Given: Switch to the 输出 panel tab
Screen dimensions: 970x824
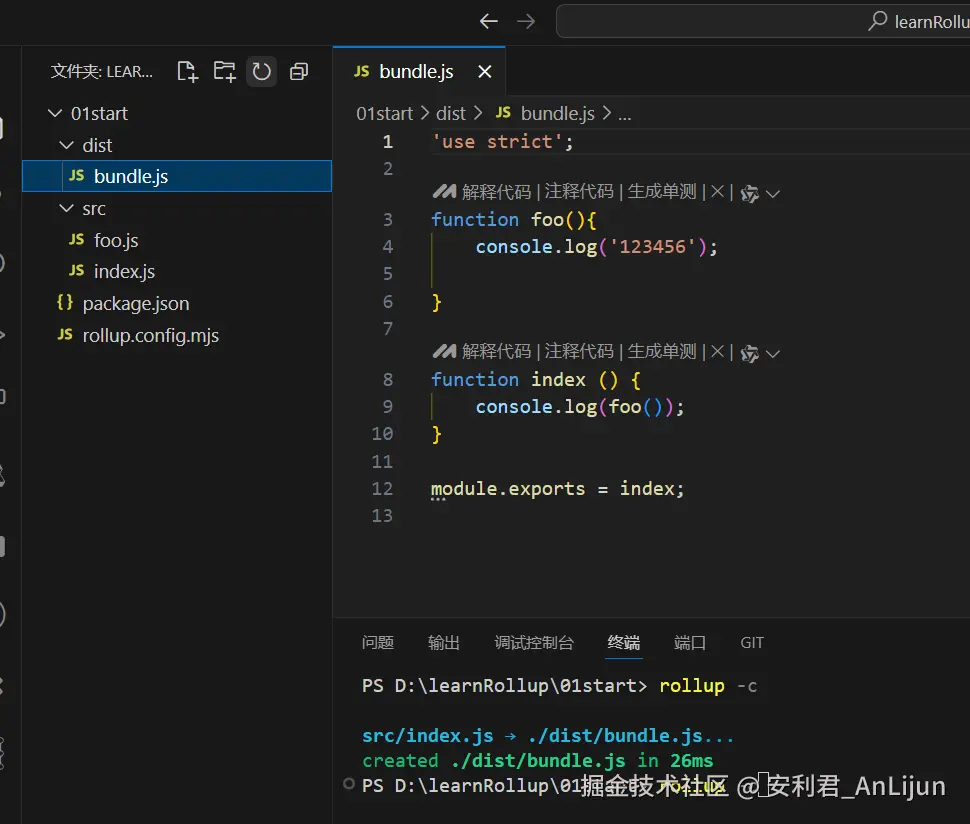Looking at the screenshot, I should pos(444,643).
